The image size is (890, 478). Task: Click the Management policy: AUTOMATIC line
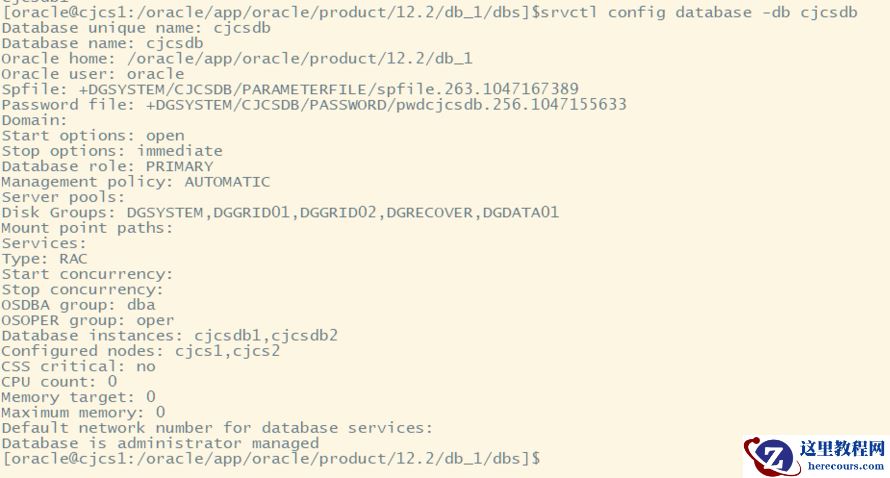point(136,182)
